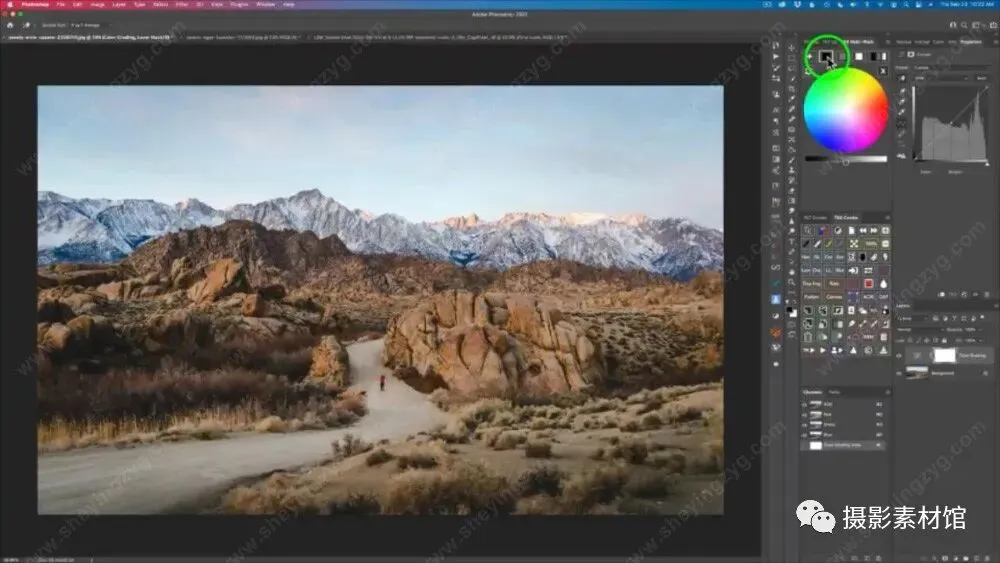The height and width of the screenshot is (563, 1000).
Task: Open the Curves channel dropdown
Action: (941, 78)
